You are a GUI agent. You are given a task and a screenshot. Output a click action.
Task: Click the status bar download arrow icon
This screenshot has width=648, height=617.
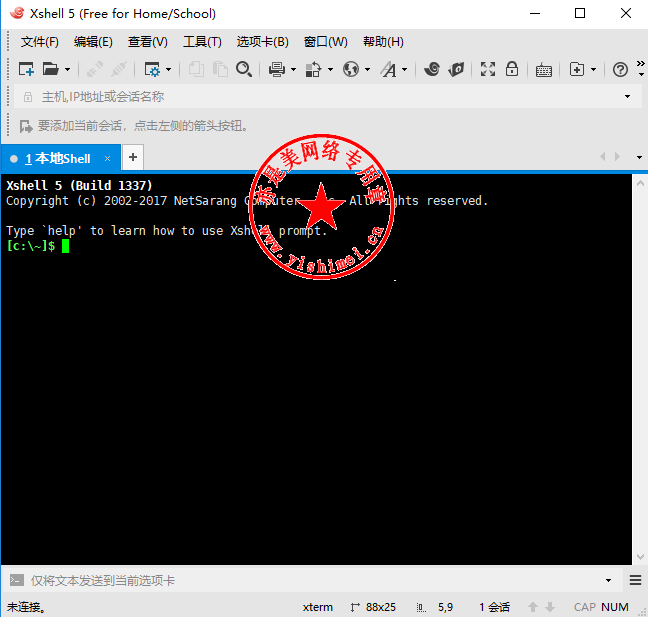tap(550, 607)
